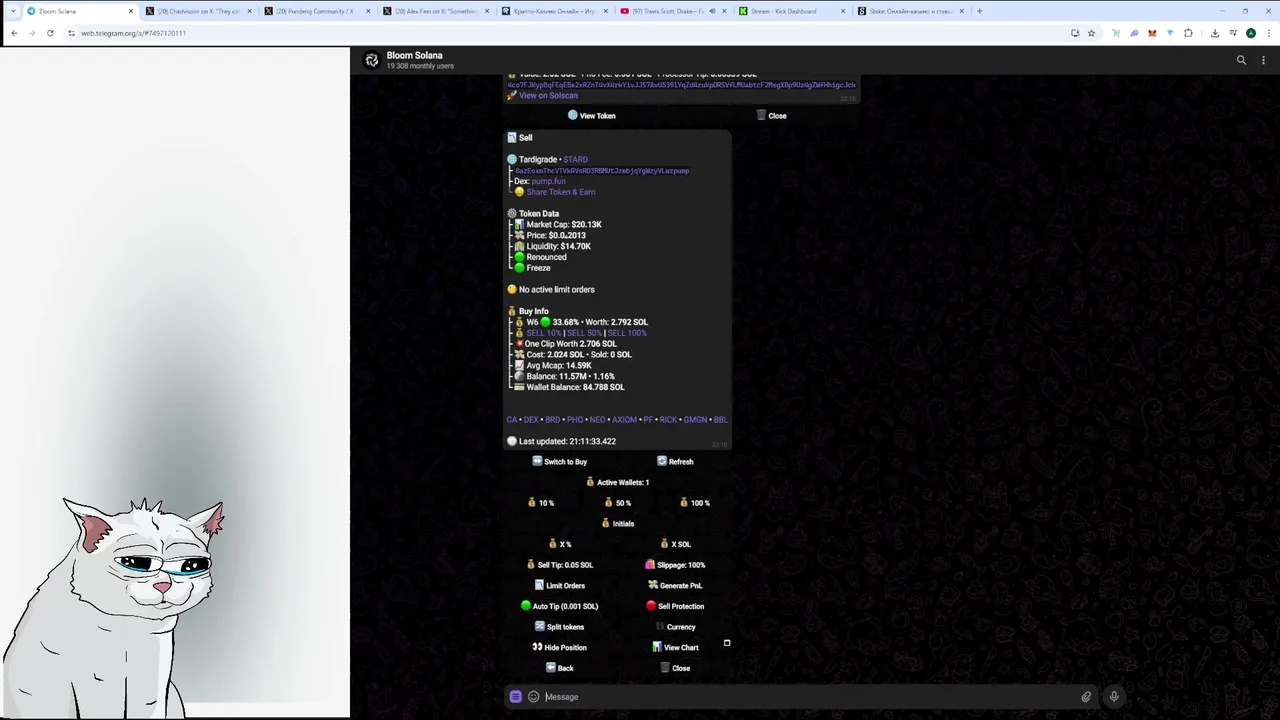Click the View Token button
Viewport: 1280px width, 720px height.
coord(591,116)
